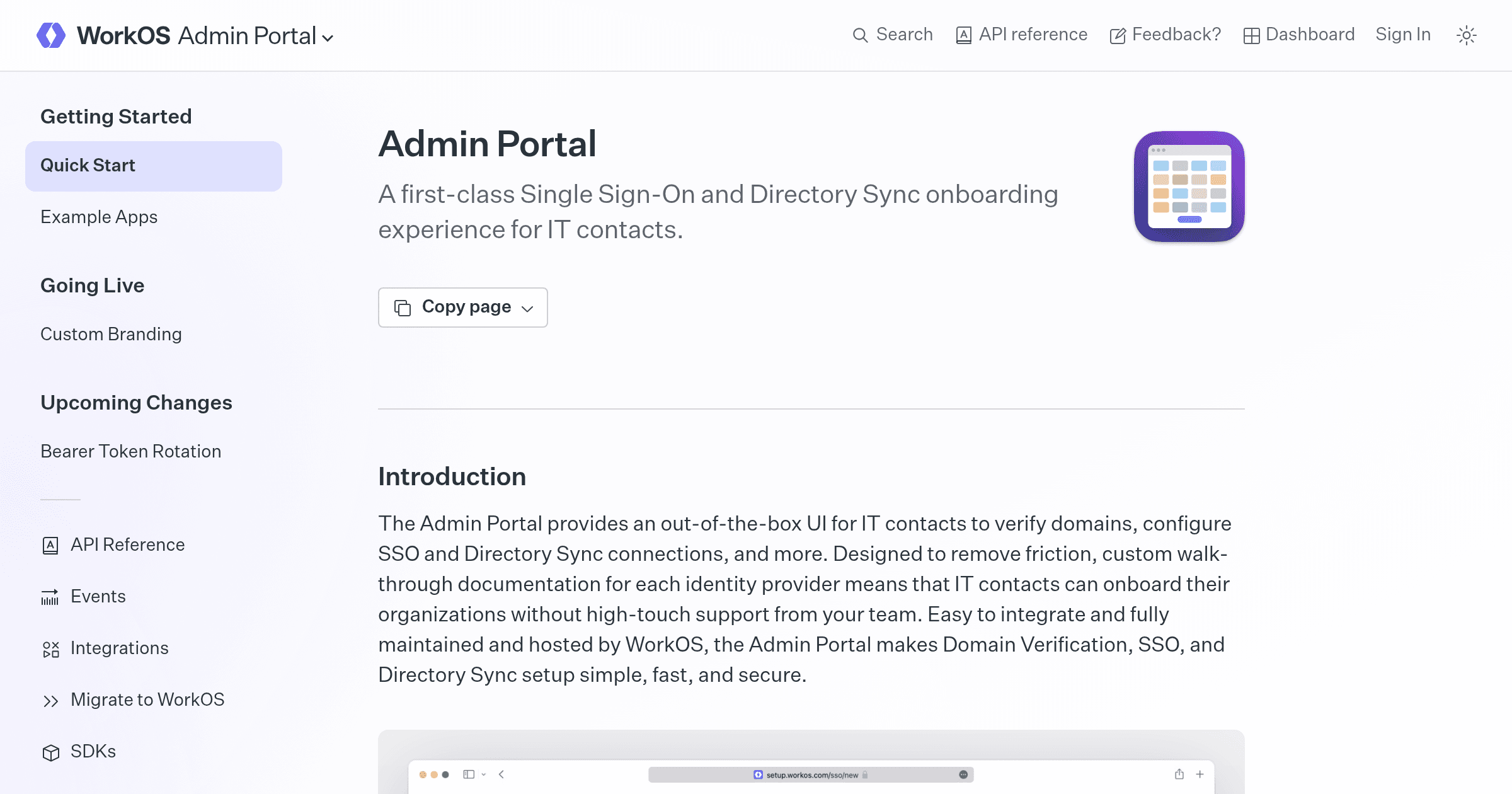Toggle the light/dark theme sun icon

click(x=1466, y=35)
